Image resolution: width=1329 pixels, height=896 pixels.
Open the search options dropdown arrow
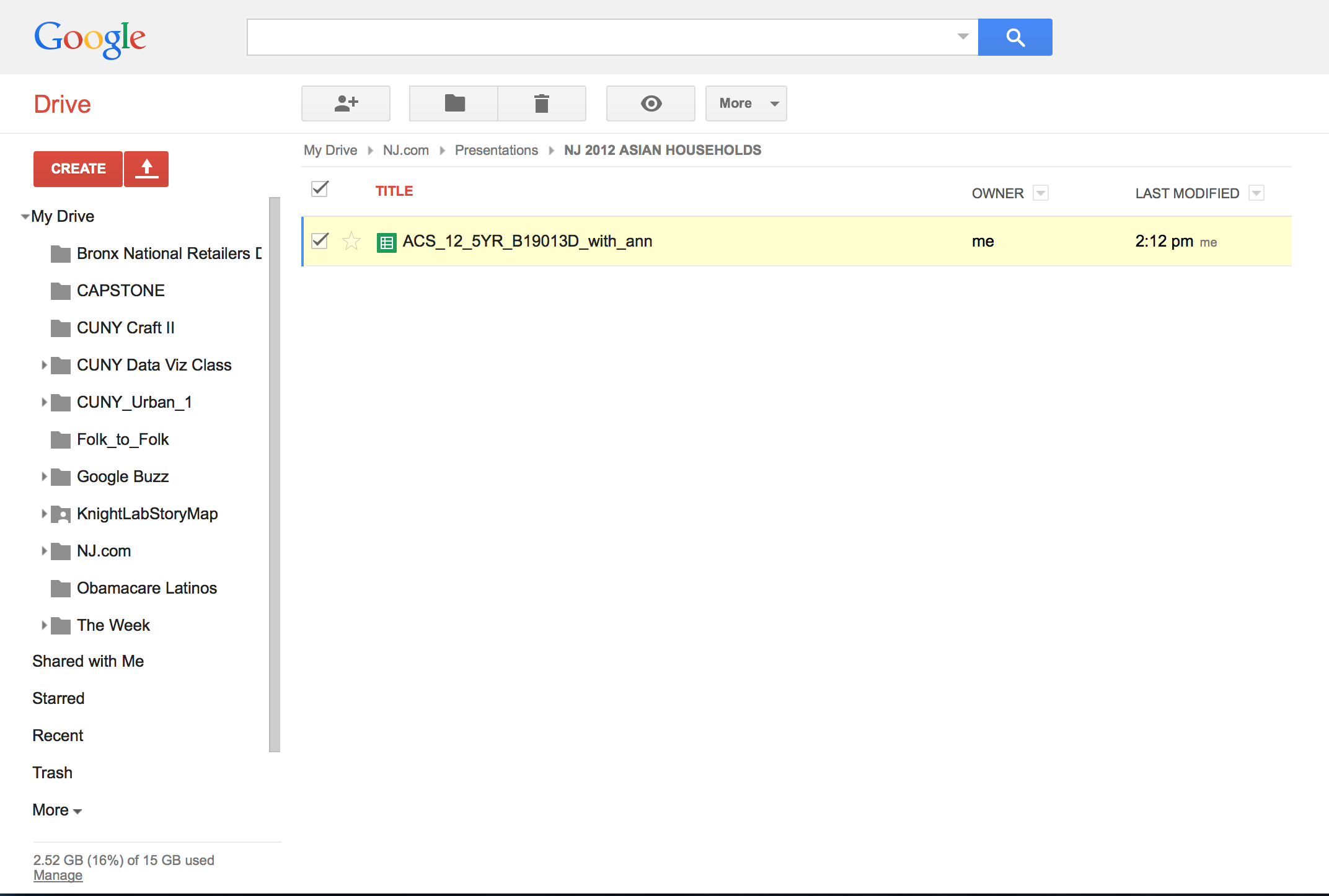click(963, 37)
